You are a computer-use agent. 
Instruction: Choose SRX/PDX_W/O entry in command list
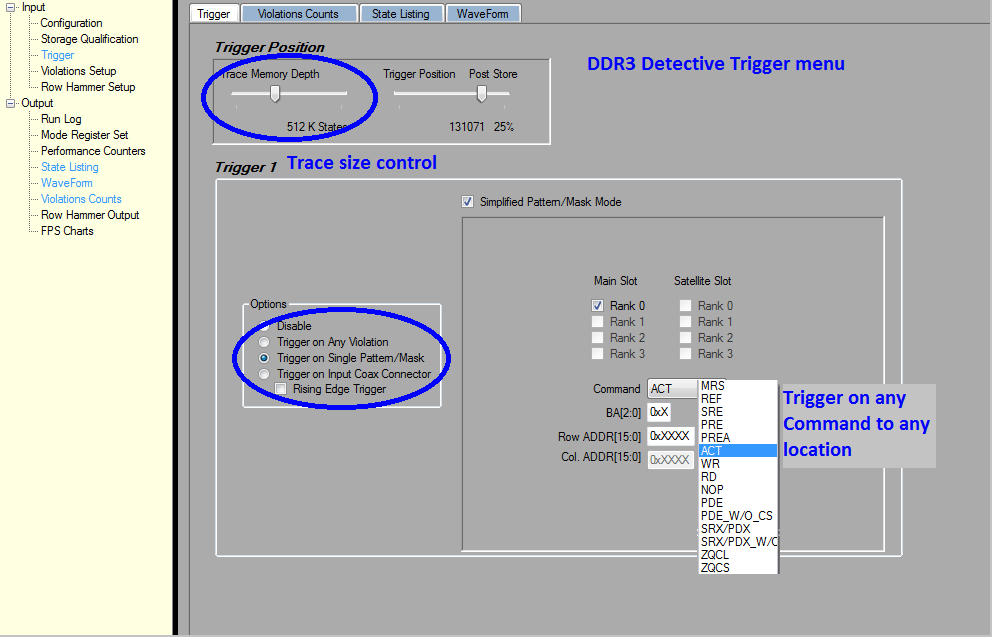click(x=738, y=541)
